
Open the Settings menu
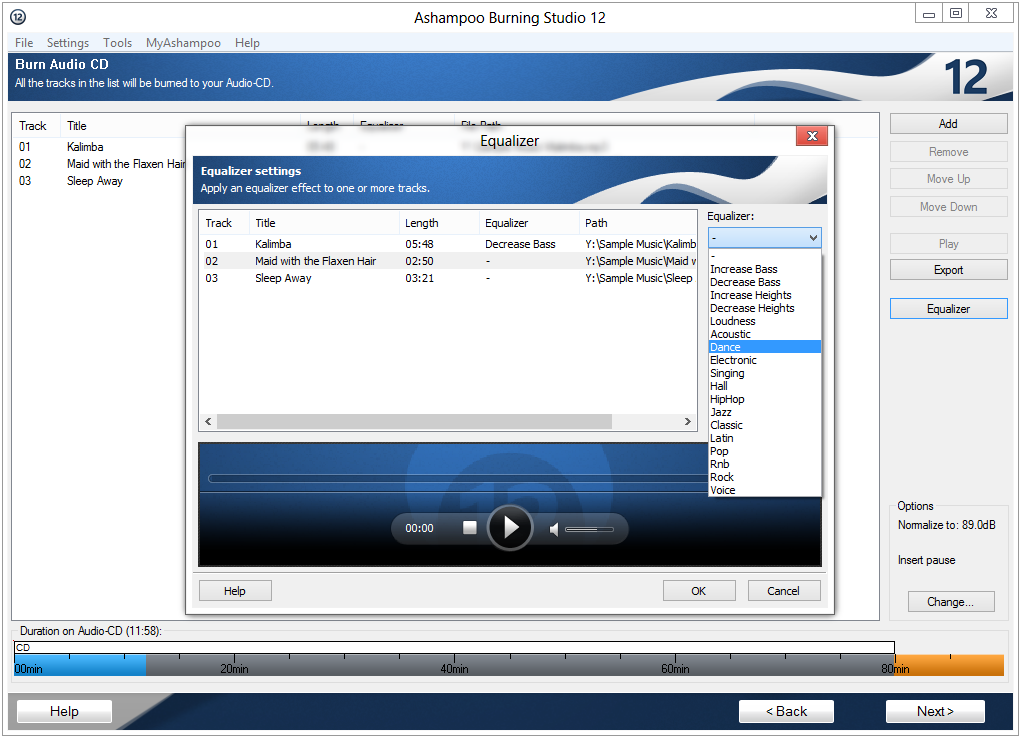pos(68,42)
